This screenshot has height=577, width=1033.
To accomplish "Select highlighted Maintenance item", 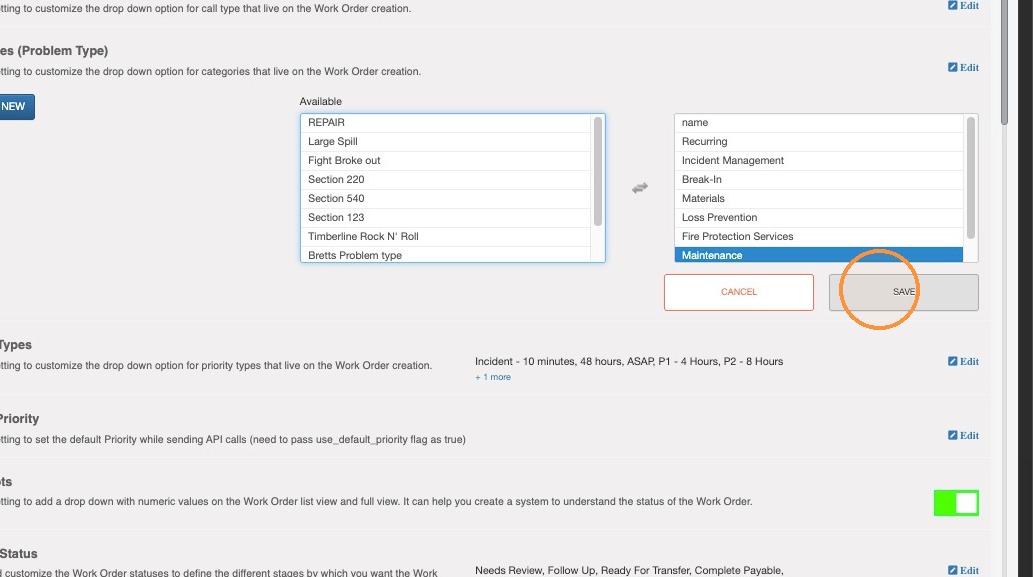I will (x=818, y=255).
